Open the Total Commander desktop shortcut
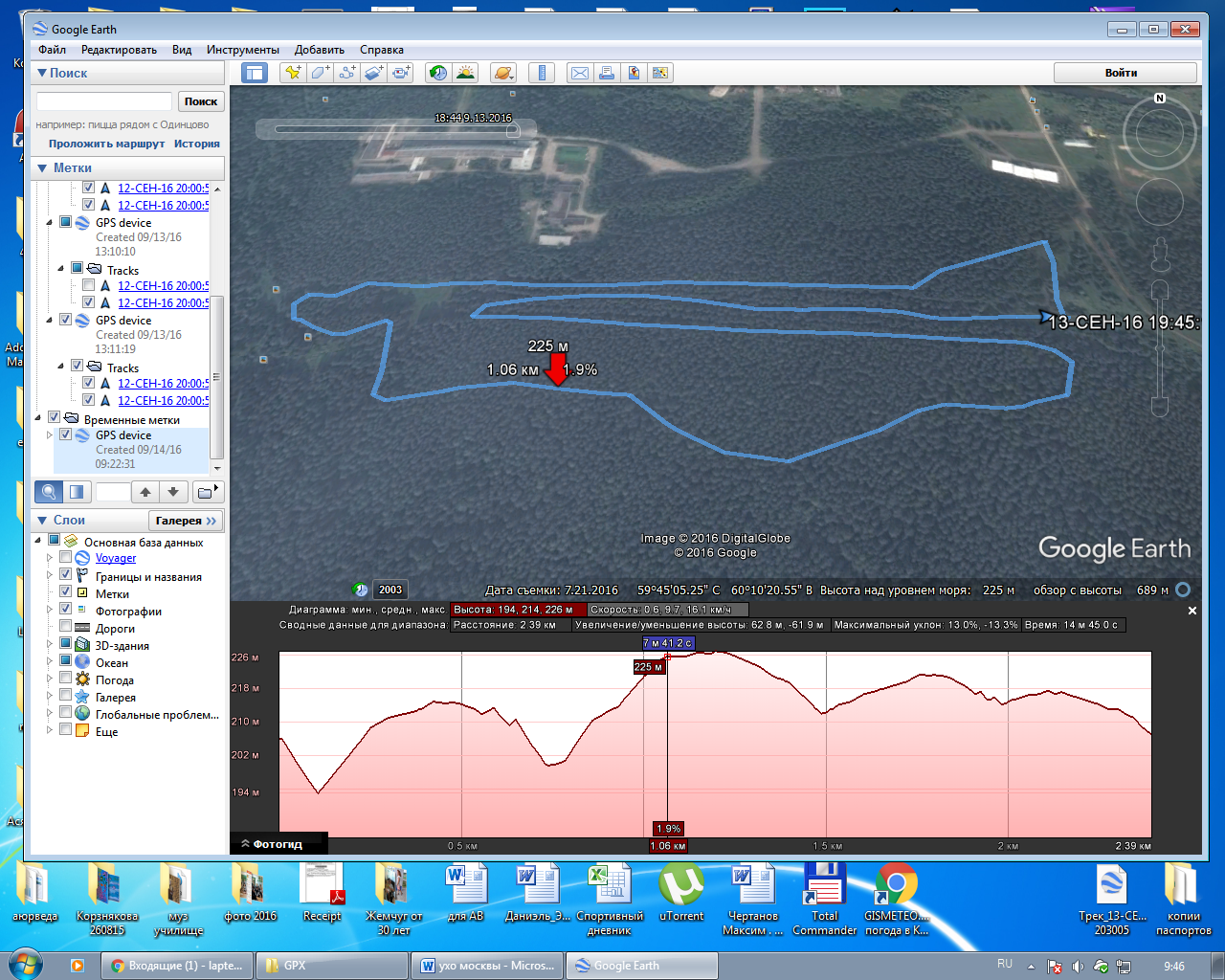The width and height of the screenshot is (1225, 980). click(824, 885)
